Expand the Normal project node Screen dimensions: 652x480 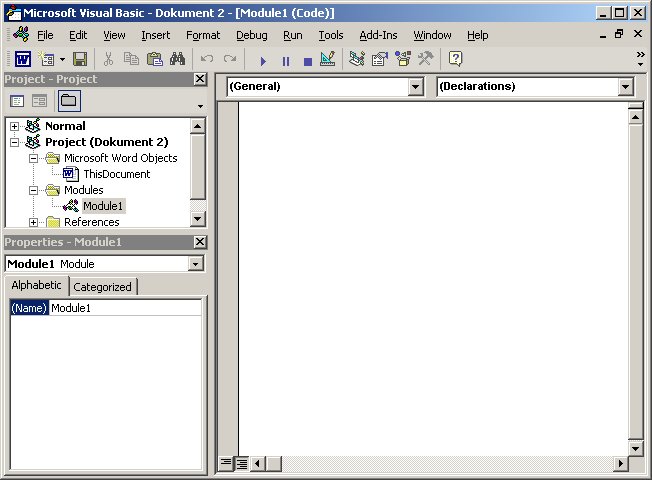point(15,126)
